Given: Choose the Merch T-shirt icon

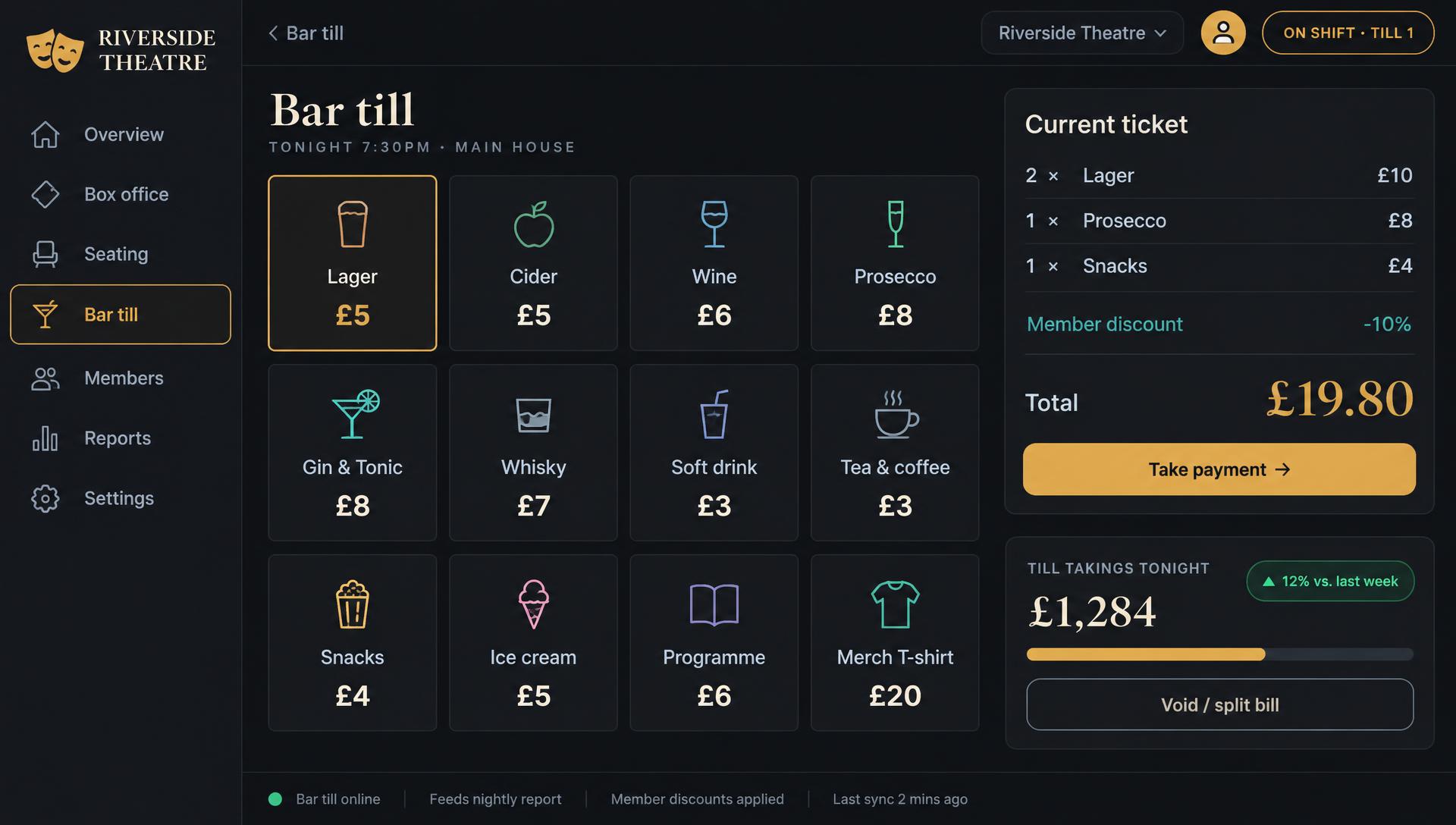Looking at the screenshot, I should coord(895,604).
